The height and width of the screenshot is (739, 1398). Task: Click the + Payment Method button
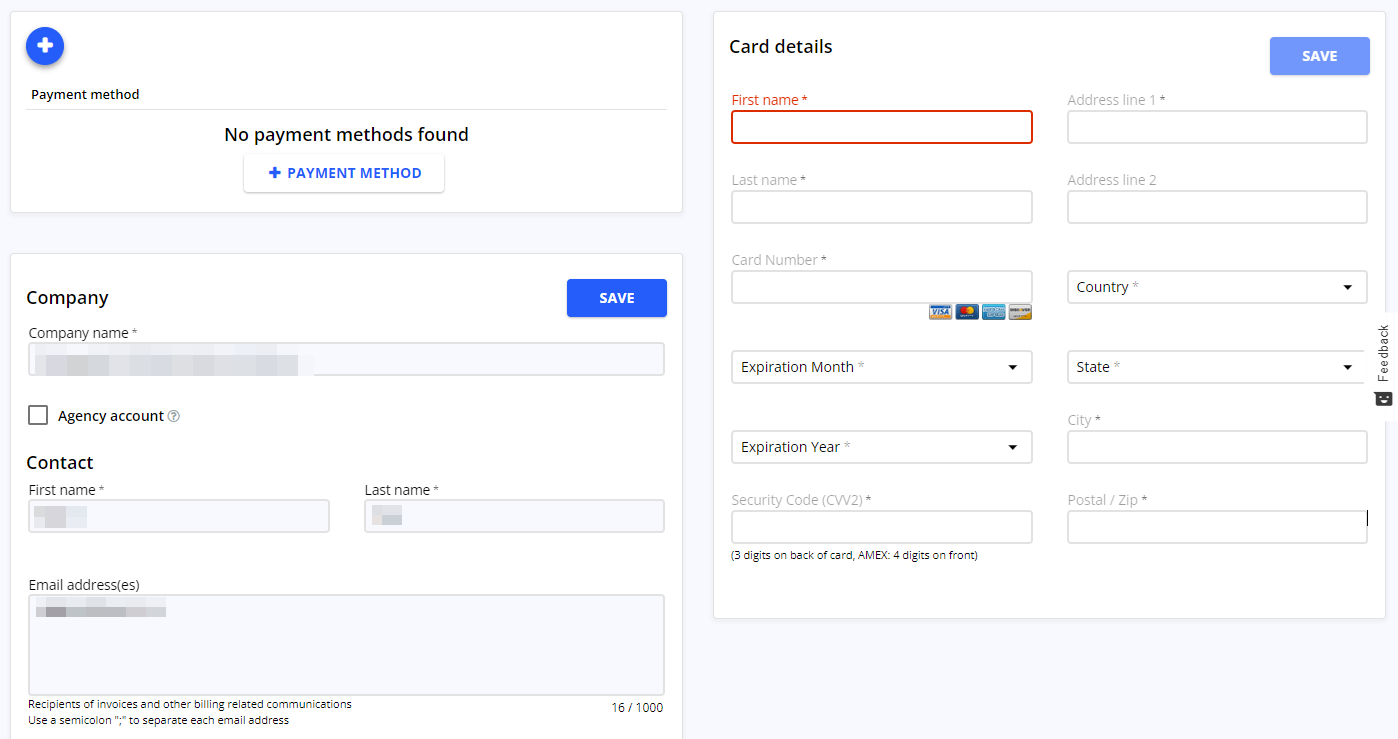(x=344, y=173)
